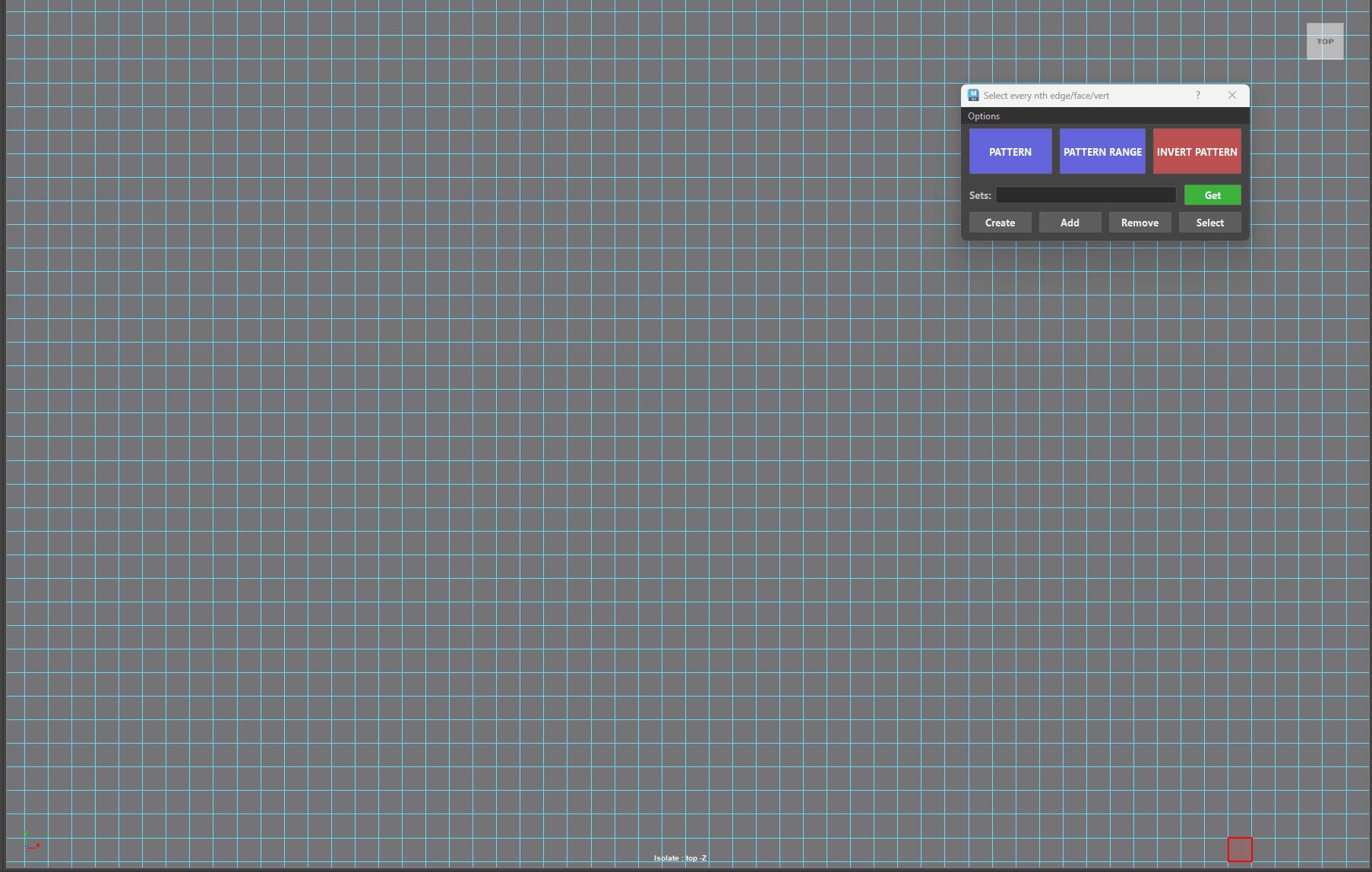Click the Select set button
This screenshot has height=872, width=1372.
click(1209, 223)
